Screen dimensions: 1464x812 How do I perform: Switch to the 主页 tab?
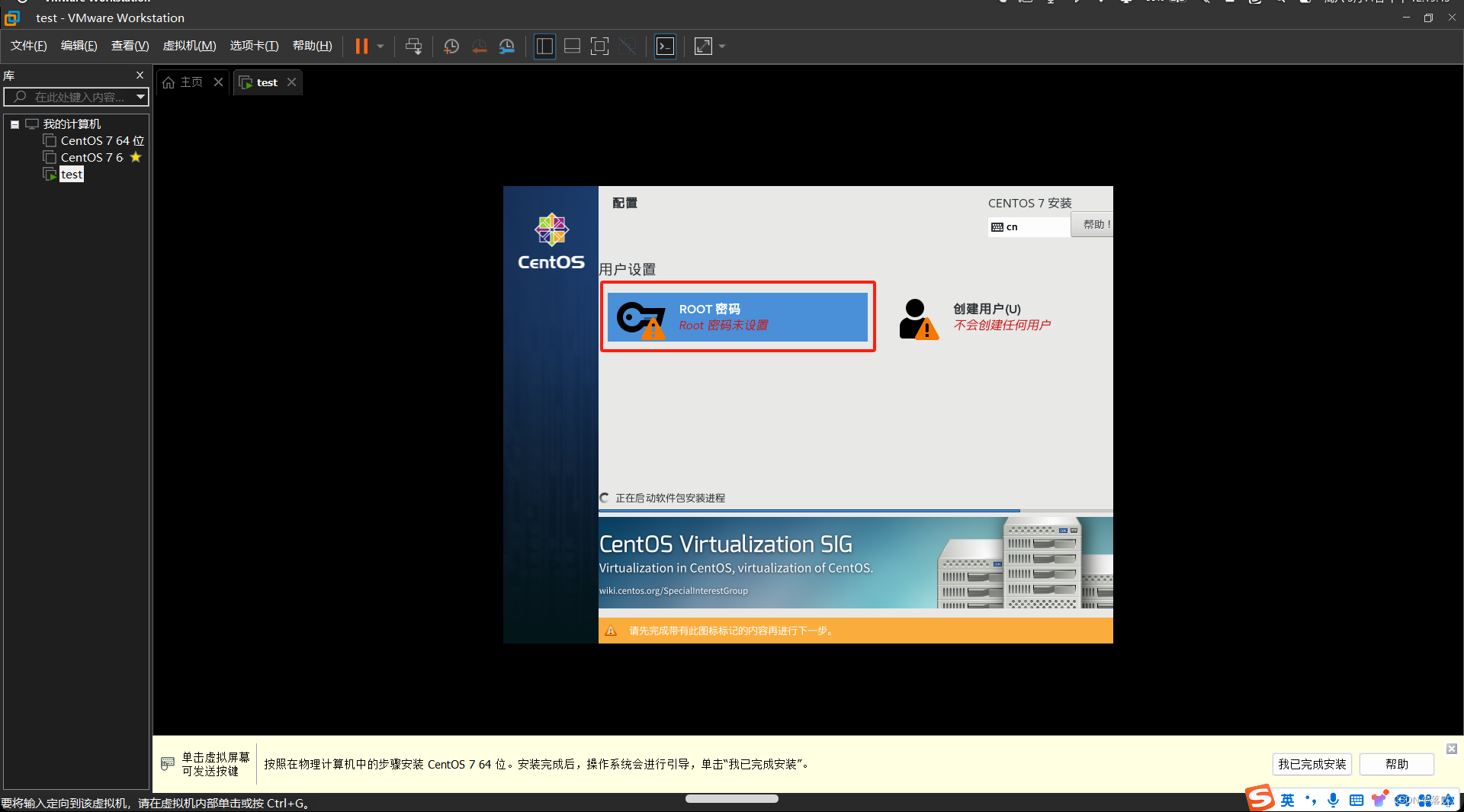click(x=191, y=82)
